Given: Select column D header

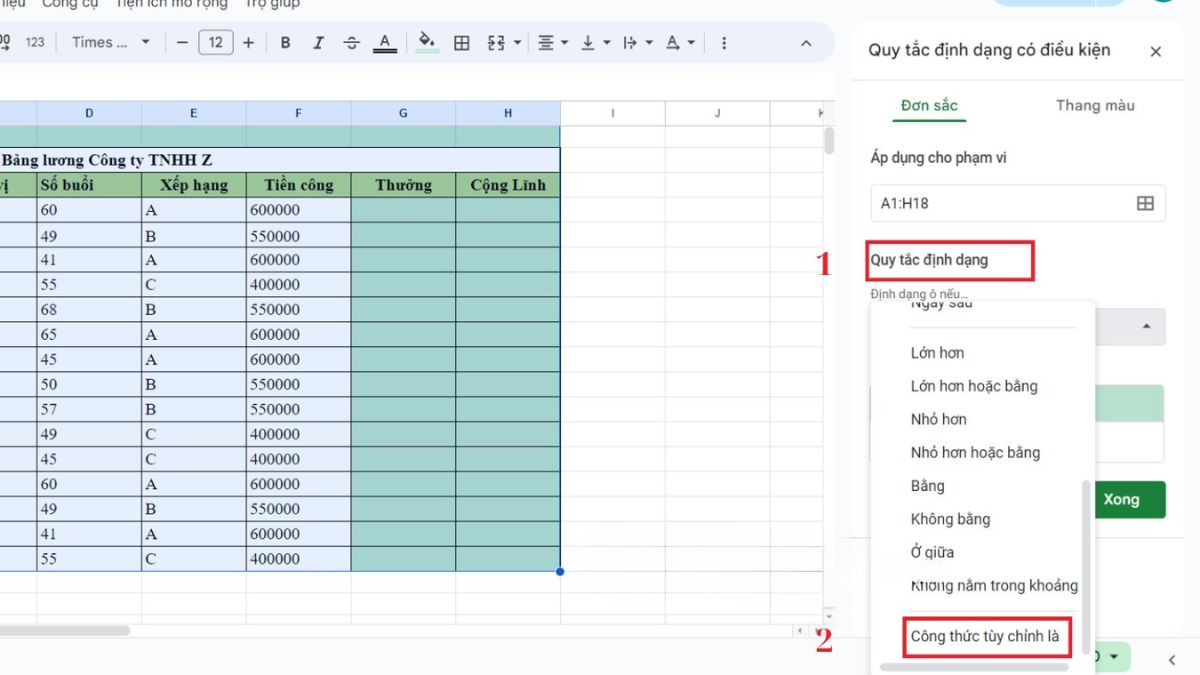Looking at the screenshot, I should [89, 114].
